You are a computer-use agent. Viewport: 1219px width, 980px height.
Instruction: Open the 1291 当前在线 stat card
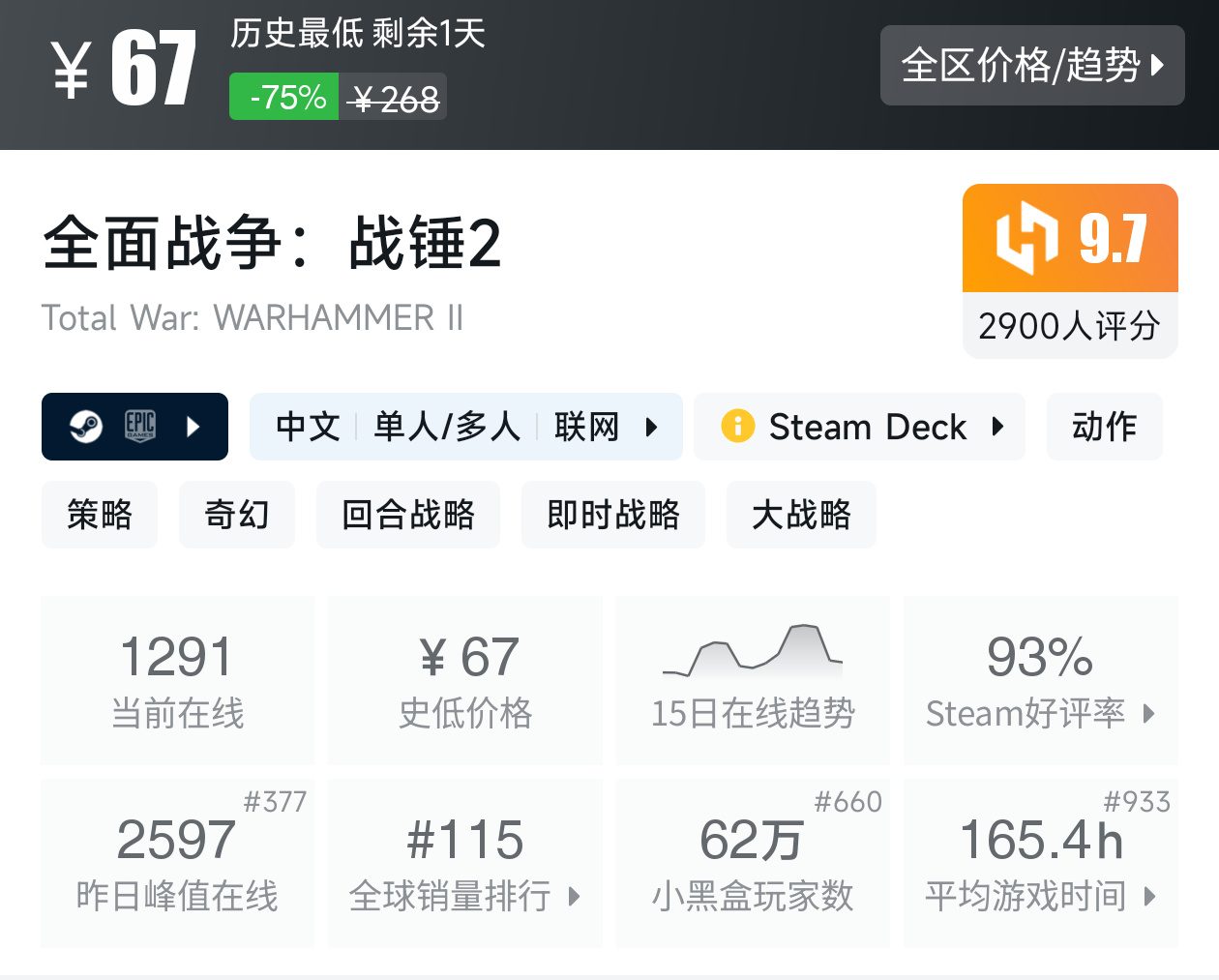178,680
